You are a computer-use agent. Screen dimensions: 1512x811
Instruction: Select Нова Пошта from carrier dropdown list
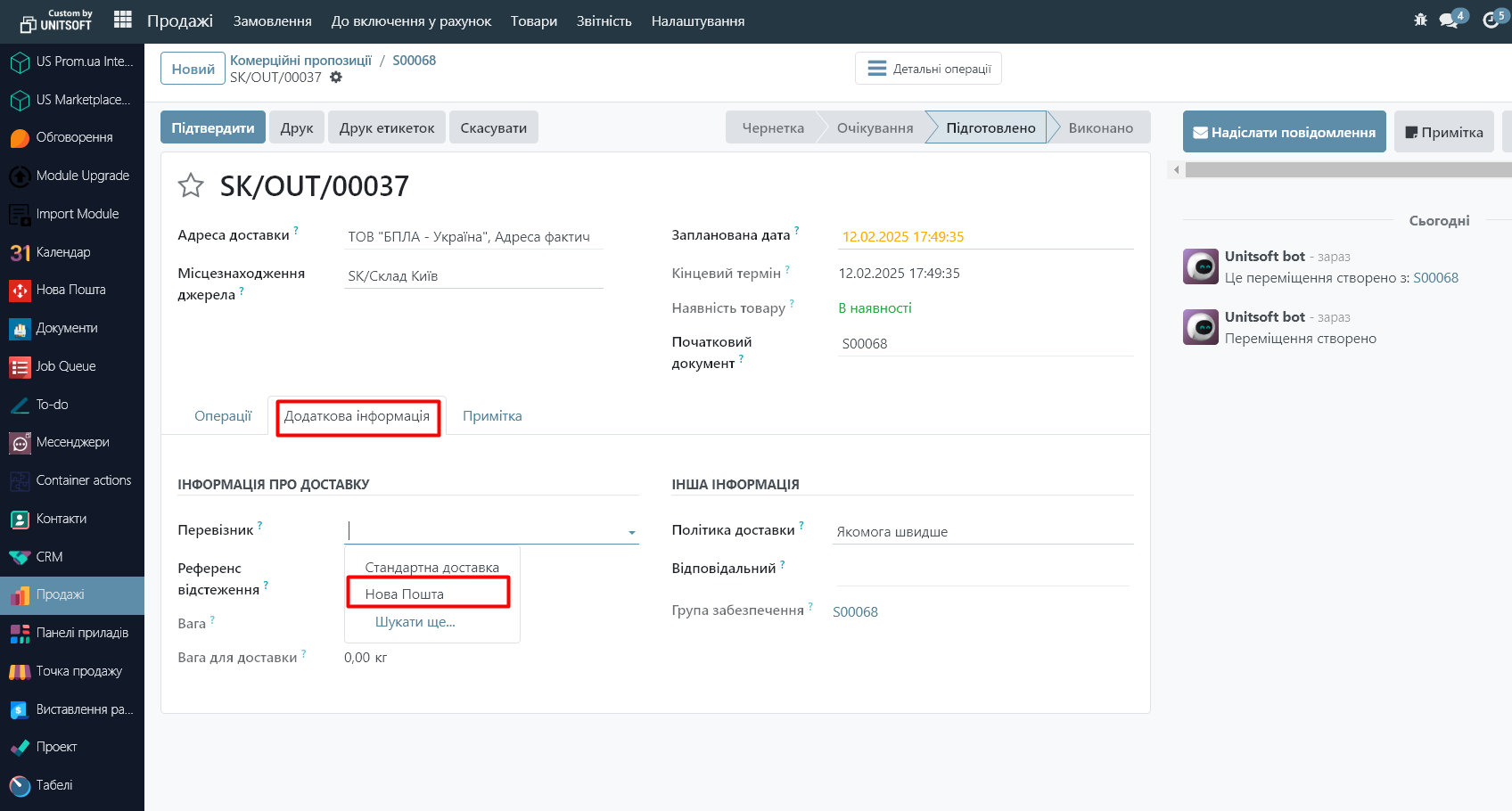(x=404, y=594)
